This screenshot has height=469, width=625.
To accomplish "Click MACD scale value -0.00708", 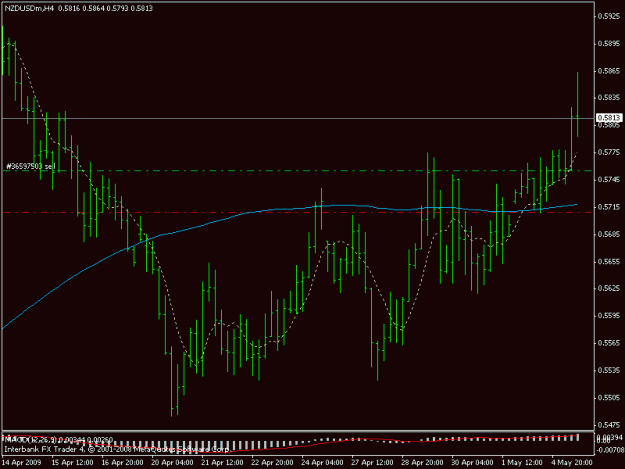I will [x=609, y=451].
